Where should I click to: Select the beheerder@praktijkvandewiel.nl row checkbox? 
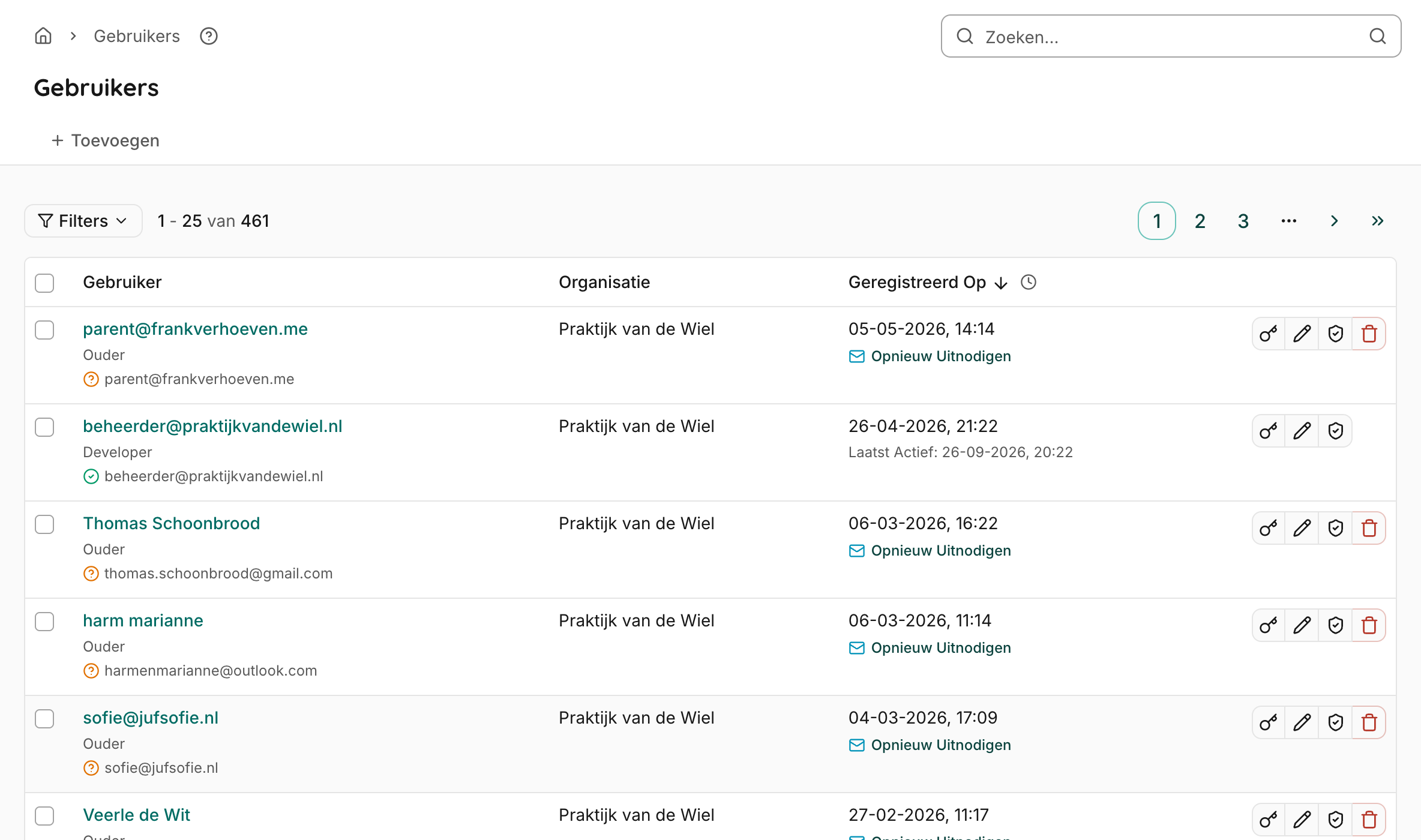pos(44,427)
